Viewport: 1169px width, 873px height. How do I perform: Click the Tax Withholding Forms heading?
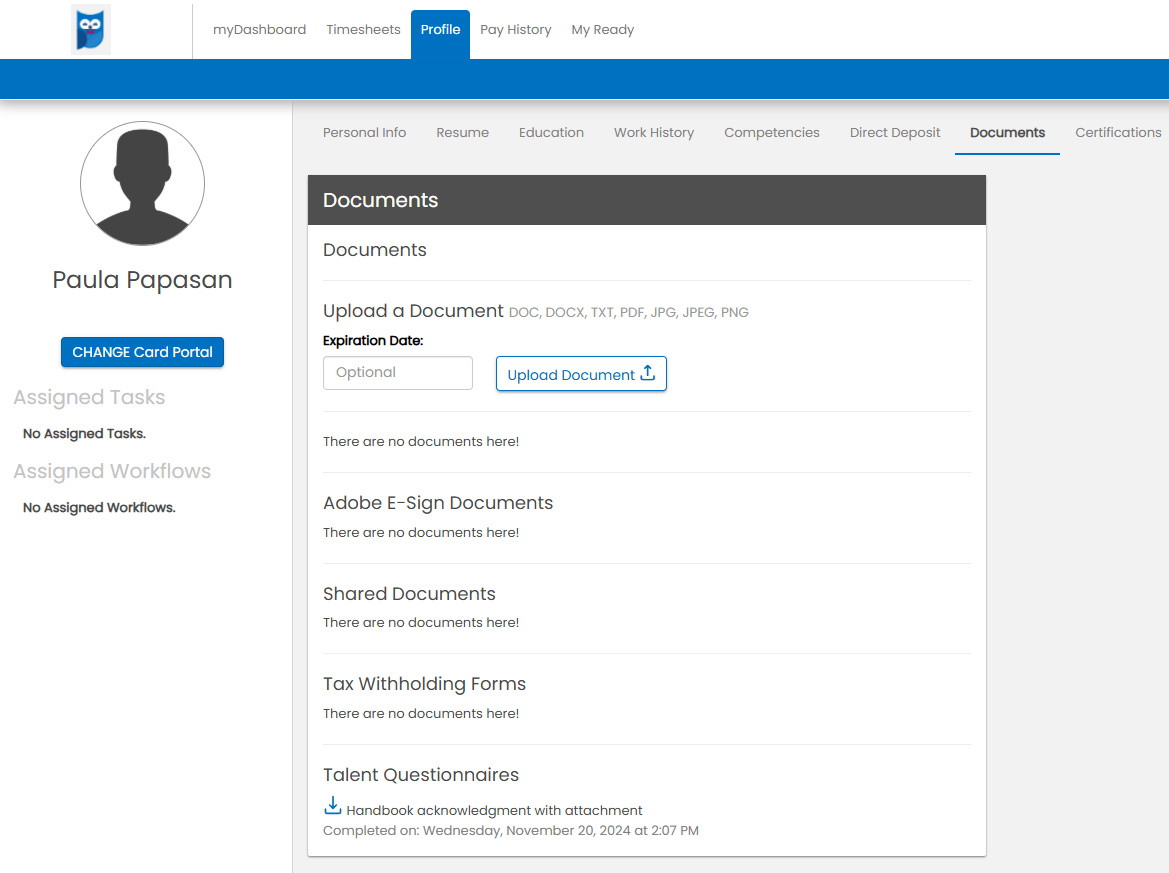coord(425,684)
